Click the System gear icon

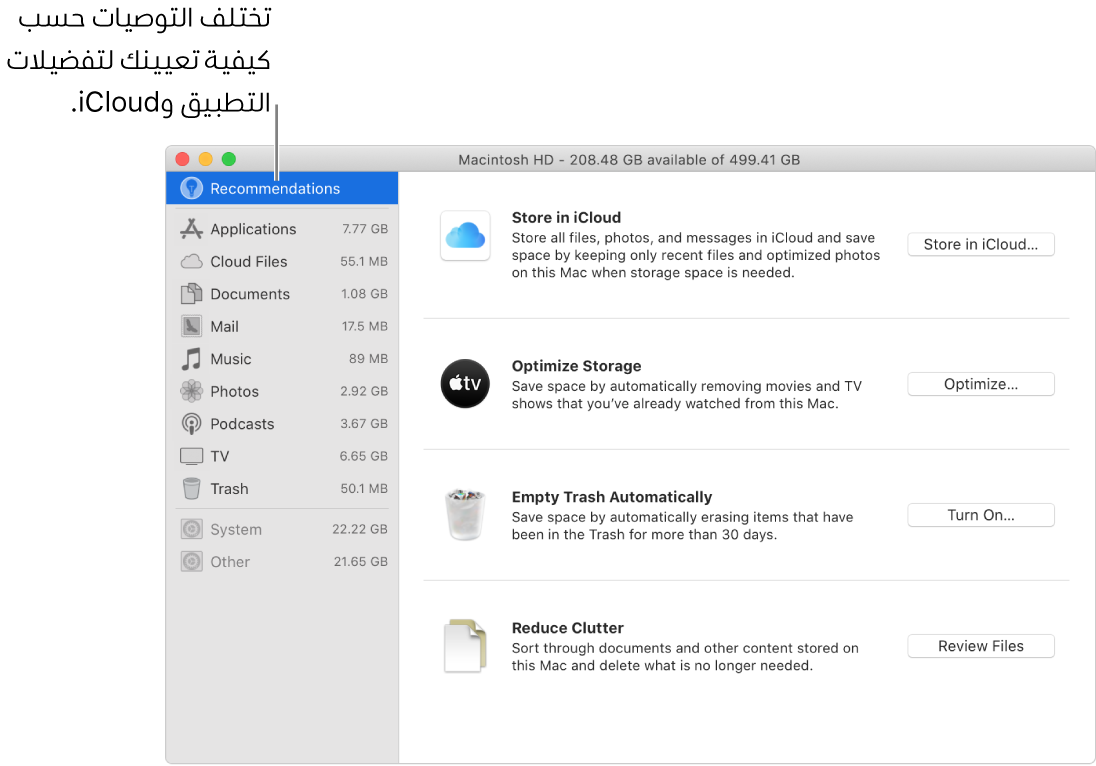(192, 529)
